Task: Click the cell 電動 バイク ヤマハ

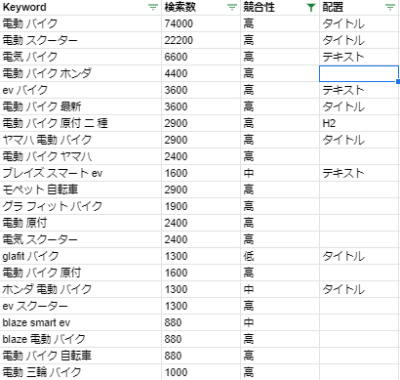Action: pos(81,156)
